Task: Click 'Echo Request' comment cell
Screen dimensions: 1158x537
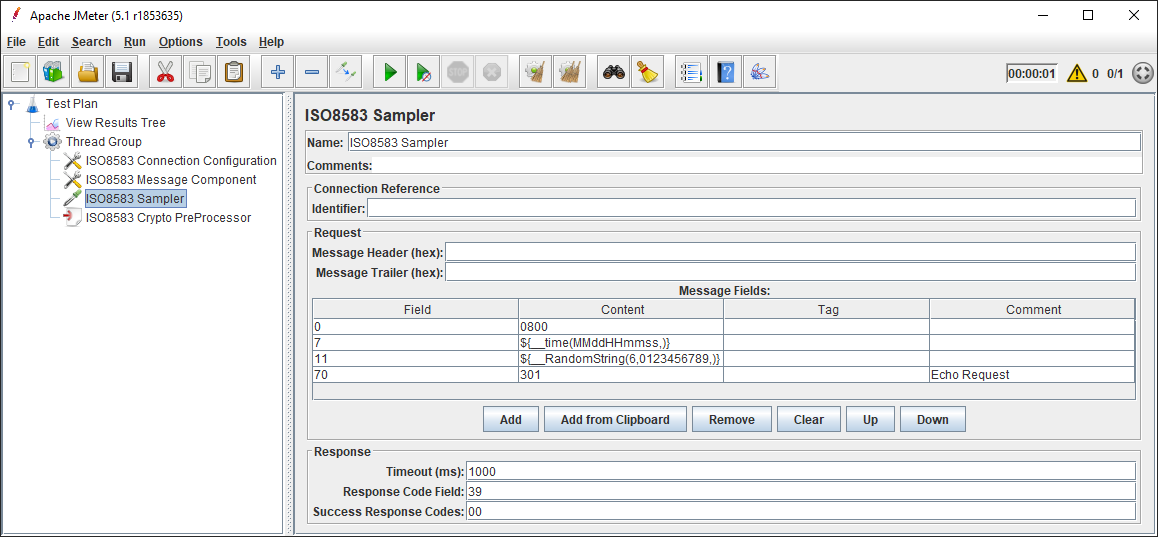Action: click(1032, 375)
